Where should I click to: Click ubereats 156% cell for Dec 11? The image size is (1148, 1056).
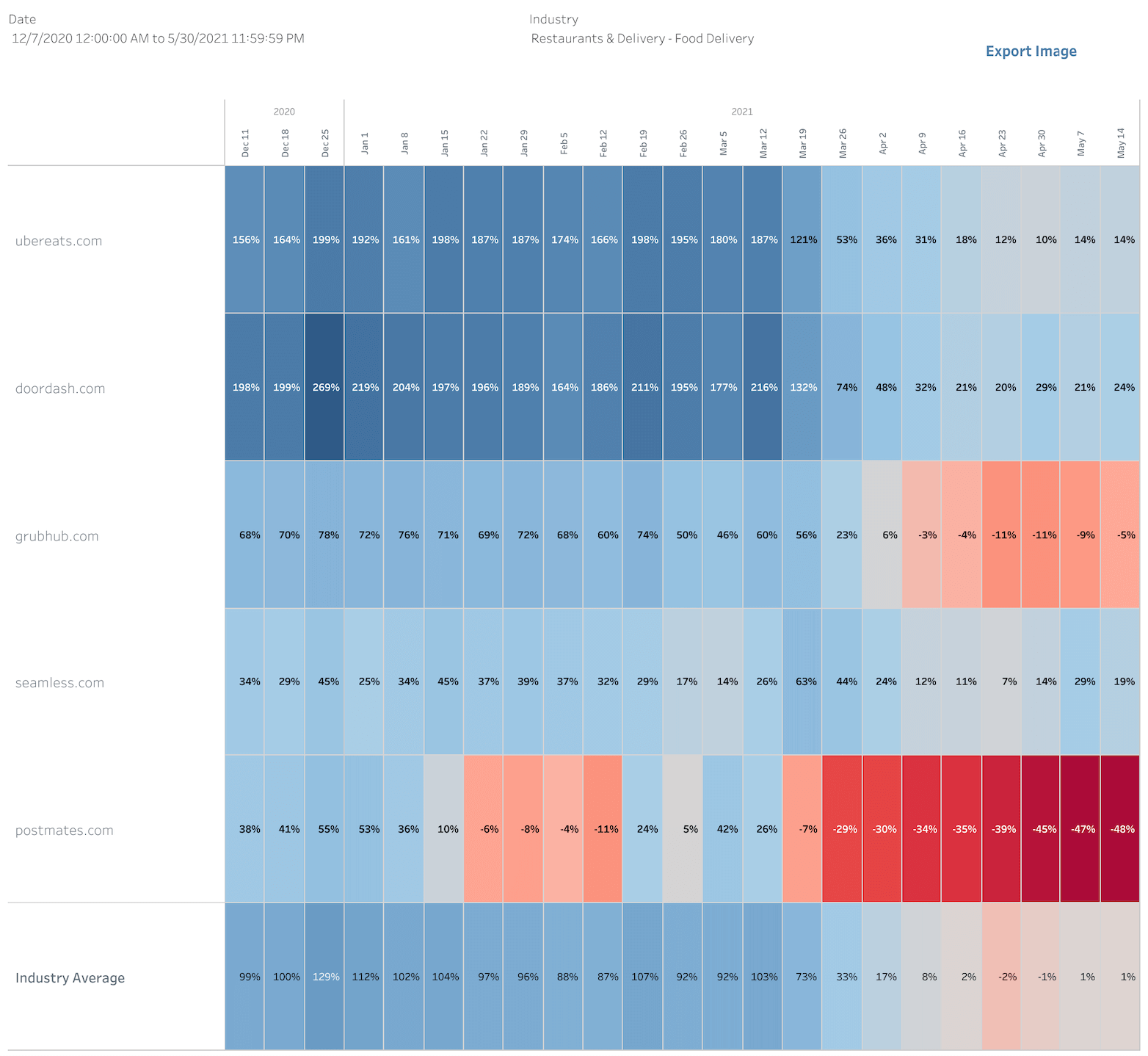click(x=245, y=239)
